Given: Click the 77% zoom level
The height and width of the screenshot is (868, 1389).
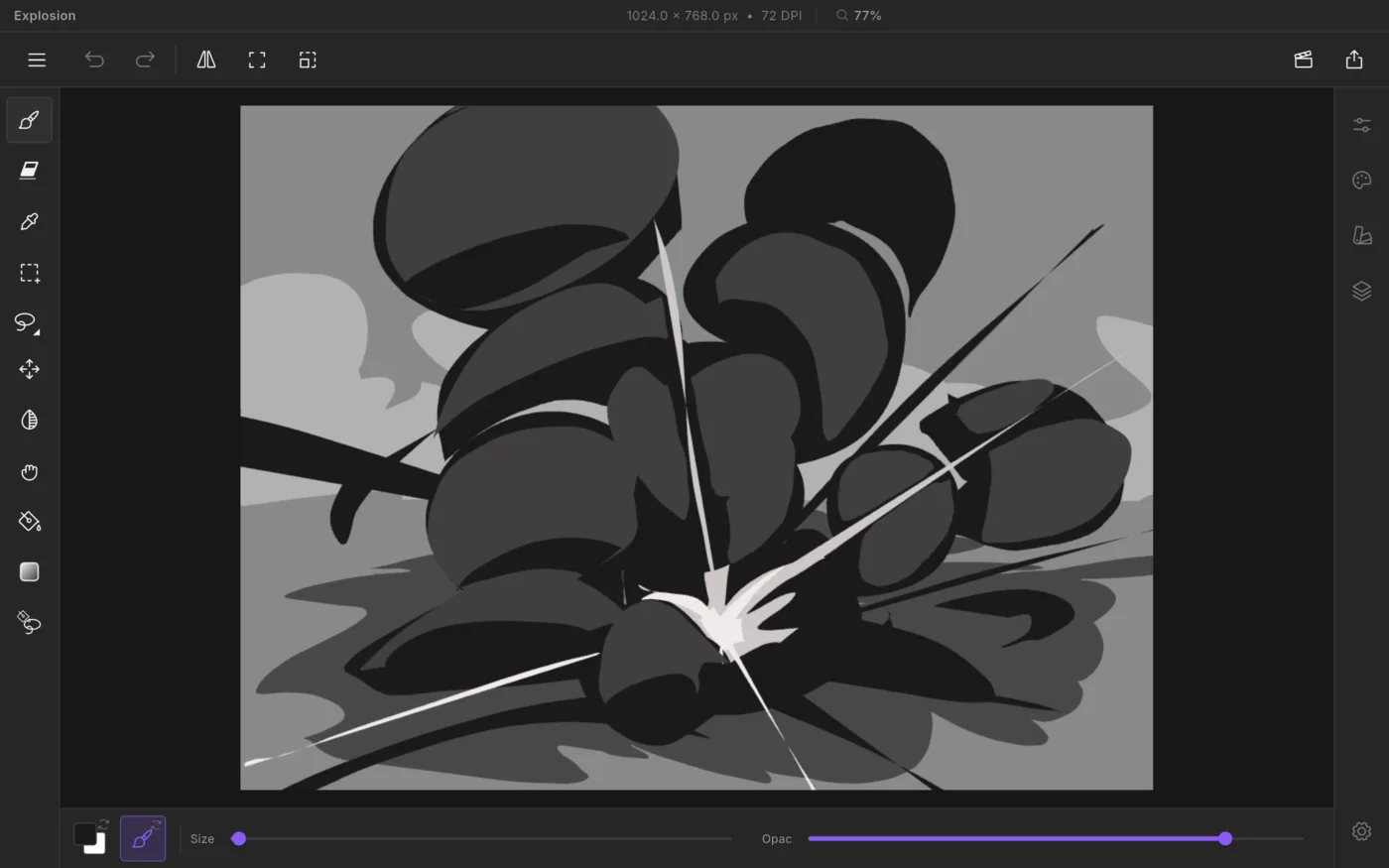Looking at the screenshot, I should coord(867,16).
